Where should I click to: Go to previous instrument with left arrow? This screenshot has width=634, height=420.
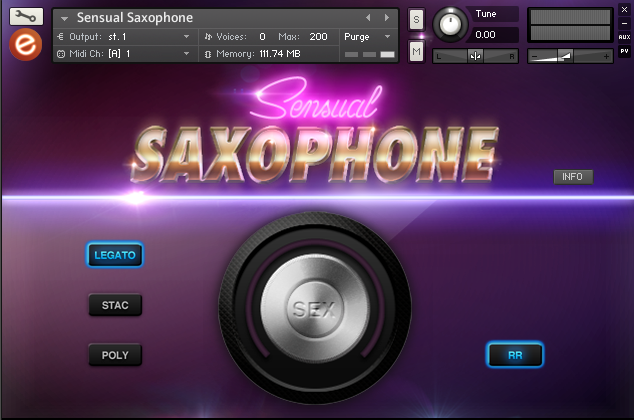click(x=368, y=18)
